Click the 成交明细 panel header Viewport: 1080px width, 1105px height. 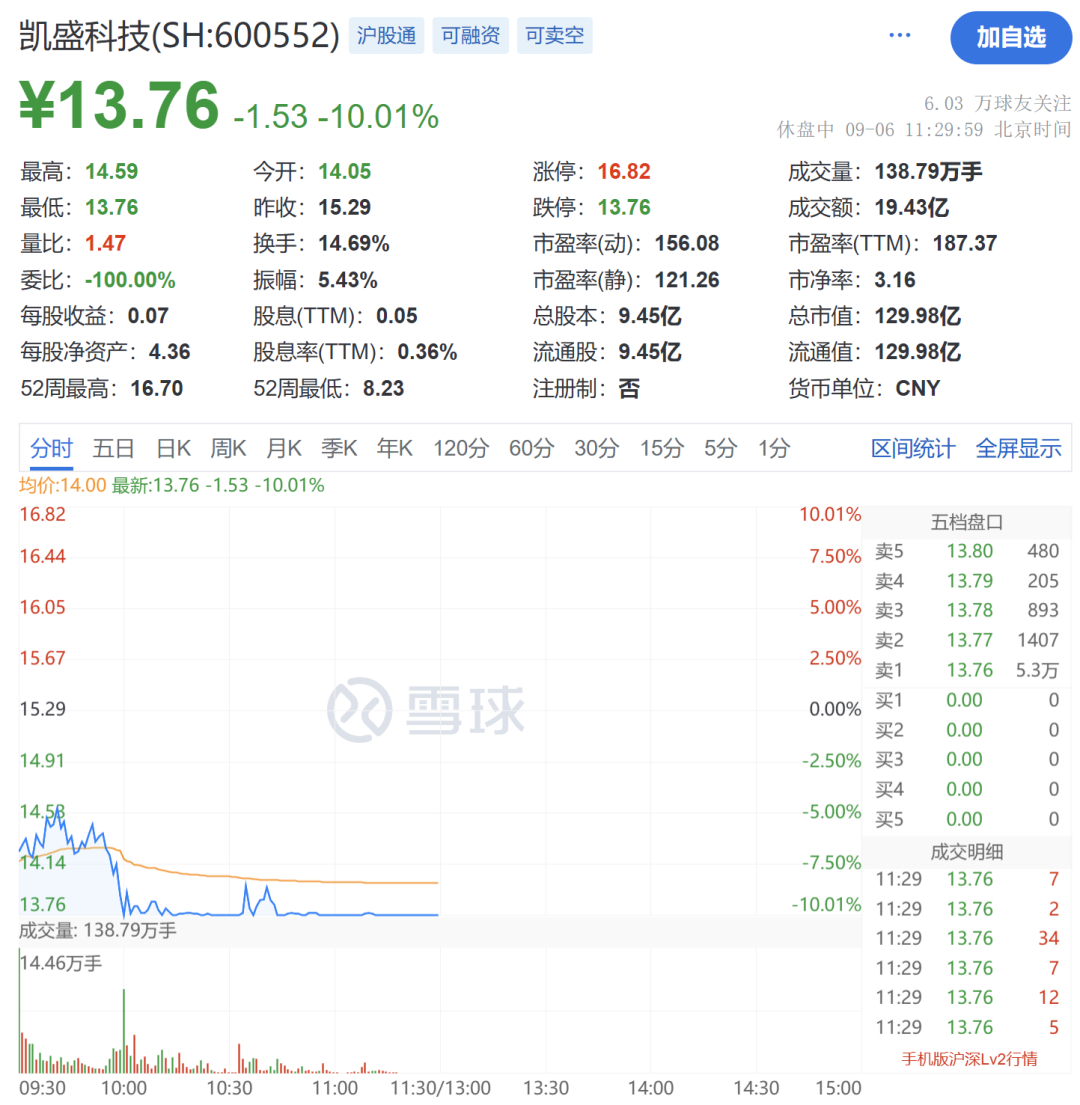click(967, 852)
